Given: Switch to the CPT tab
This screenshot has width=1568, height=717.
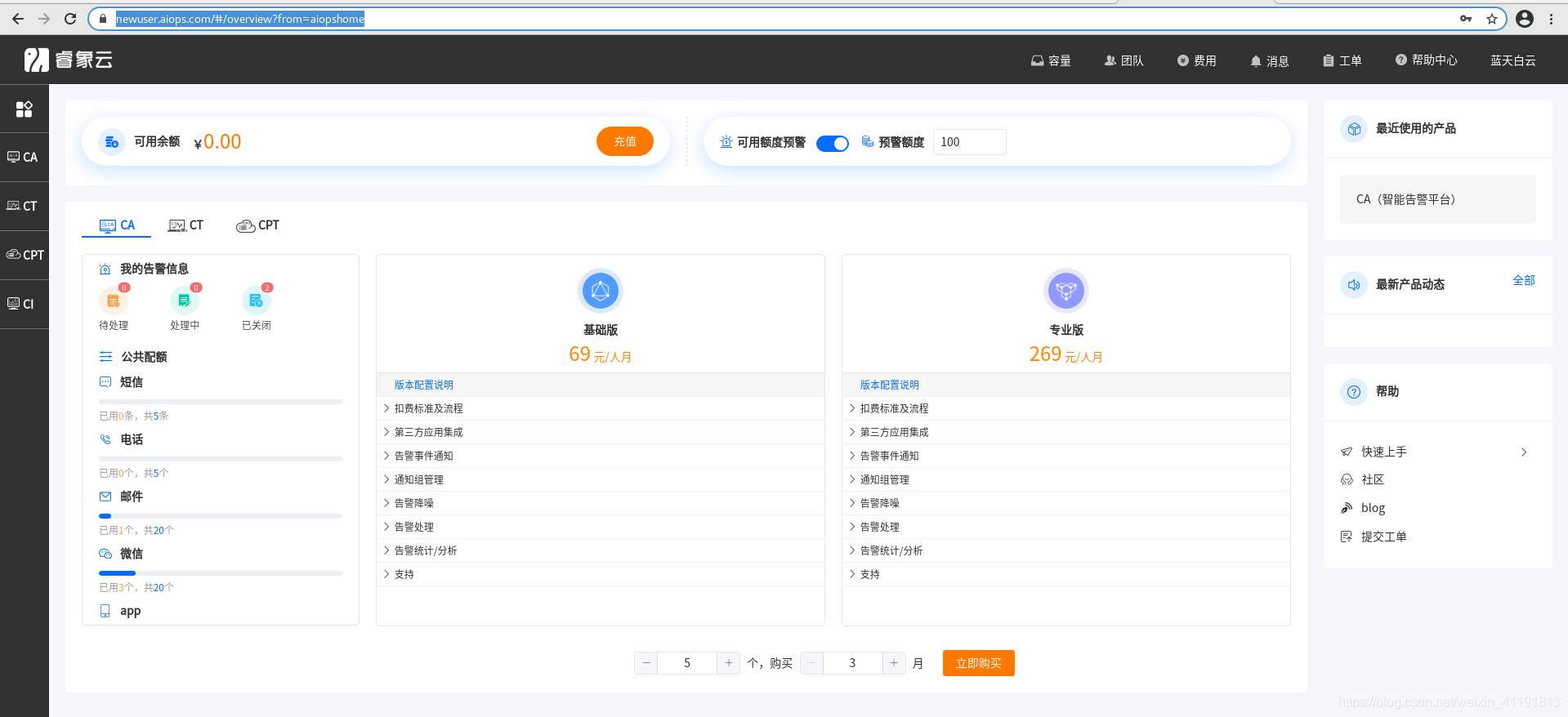Looking at the screenshot, I should point(257,225).
